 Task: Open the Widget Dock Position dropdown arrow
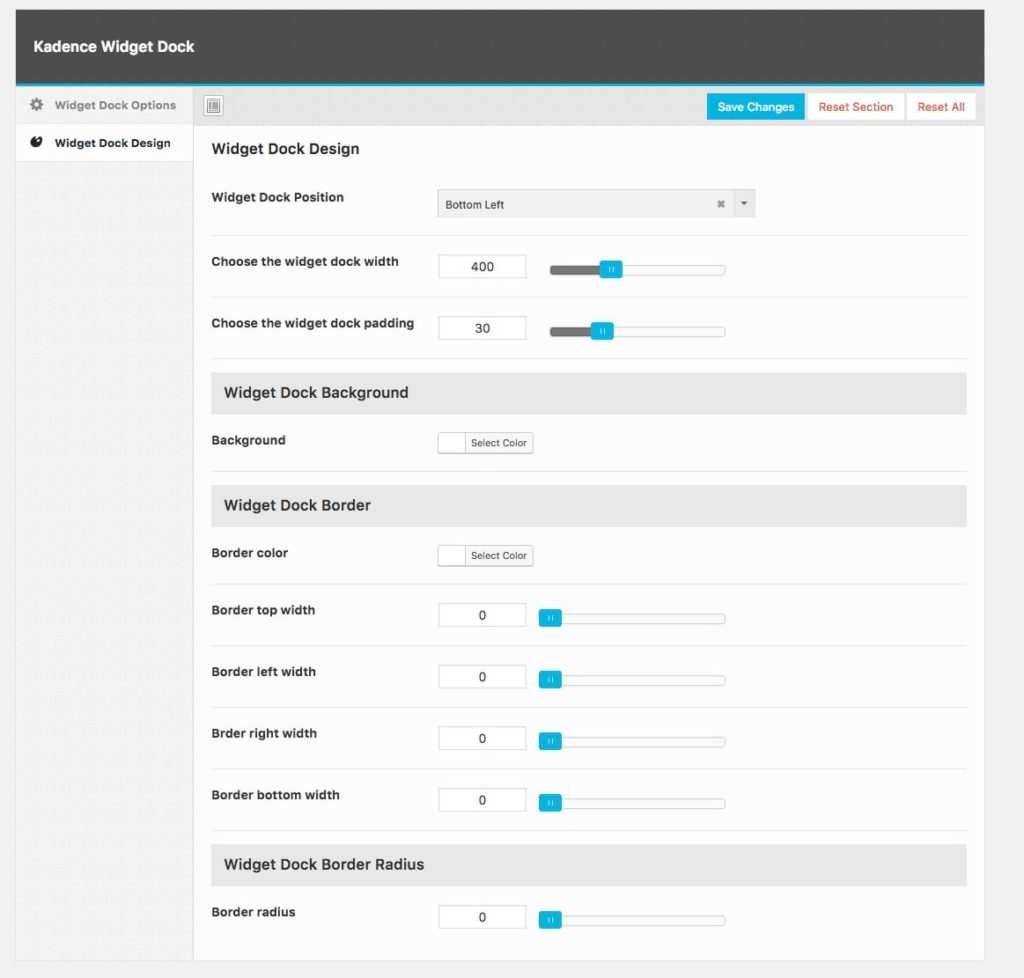tap(744, 203)
